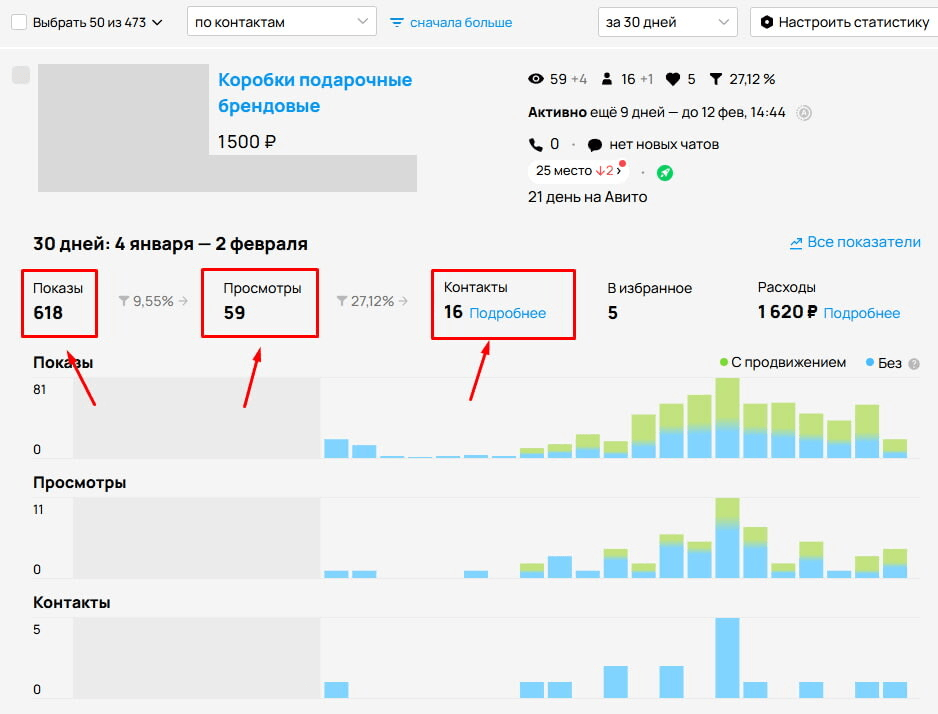The image size is (938, 714).
Task: Click the 'В избранное' metric value 5
Action: (x=613, y=313)
